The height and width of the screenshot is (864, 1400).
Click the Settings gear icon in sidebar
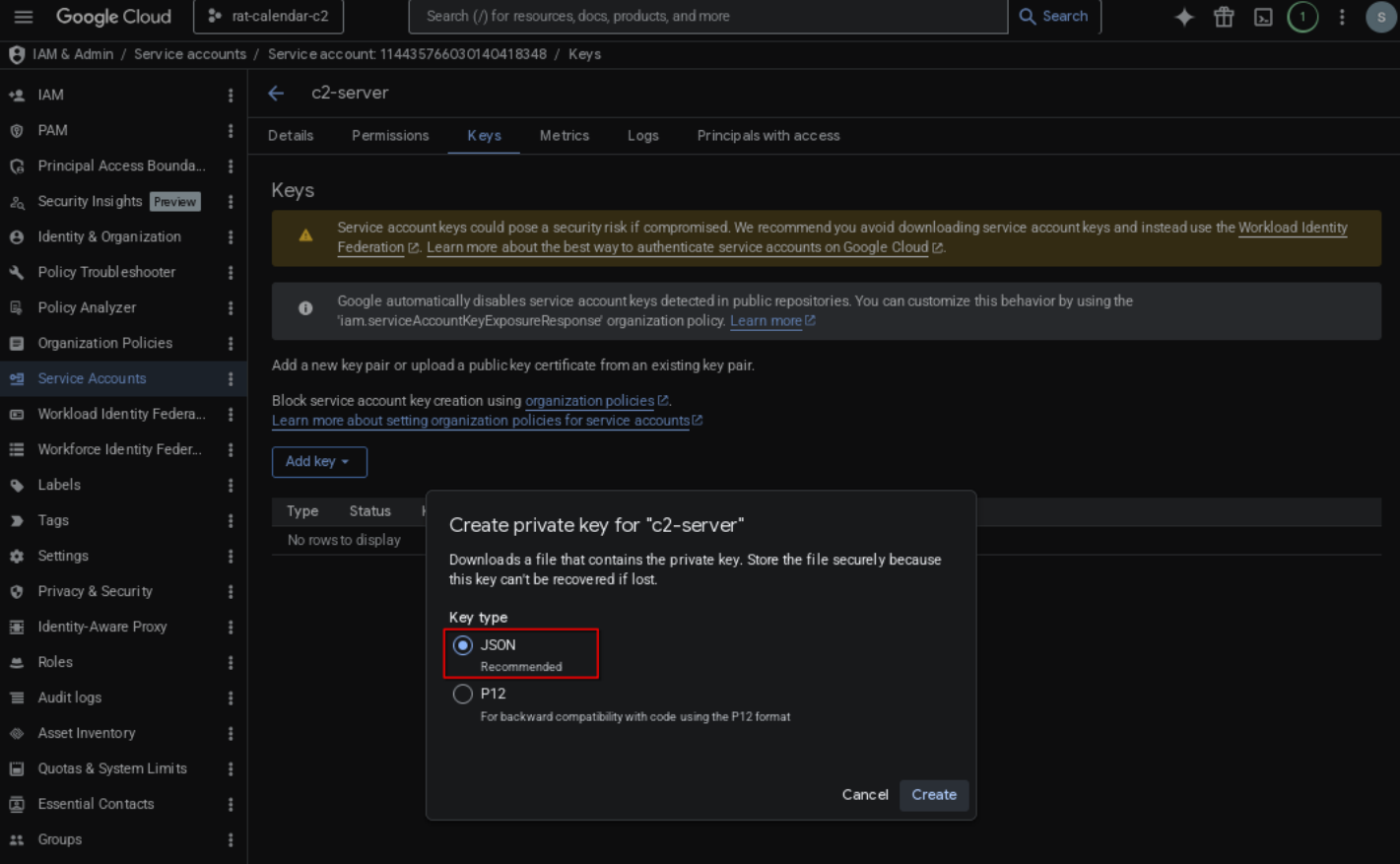click(17, 557)
